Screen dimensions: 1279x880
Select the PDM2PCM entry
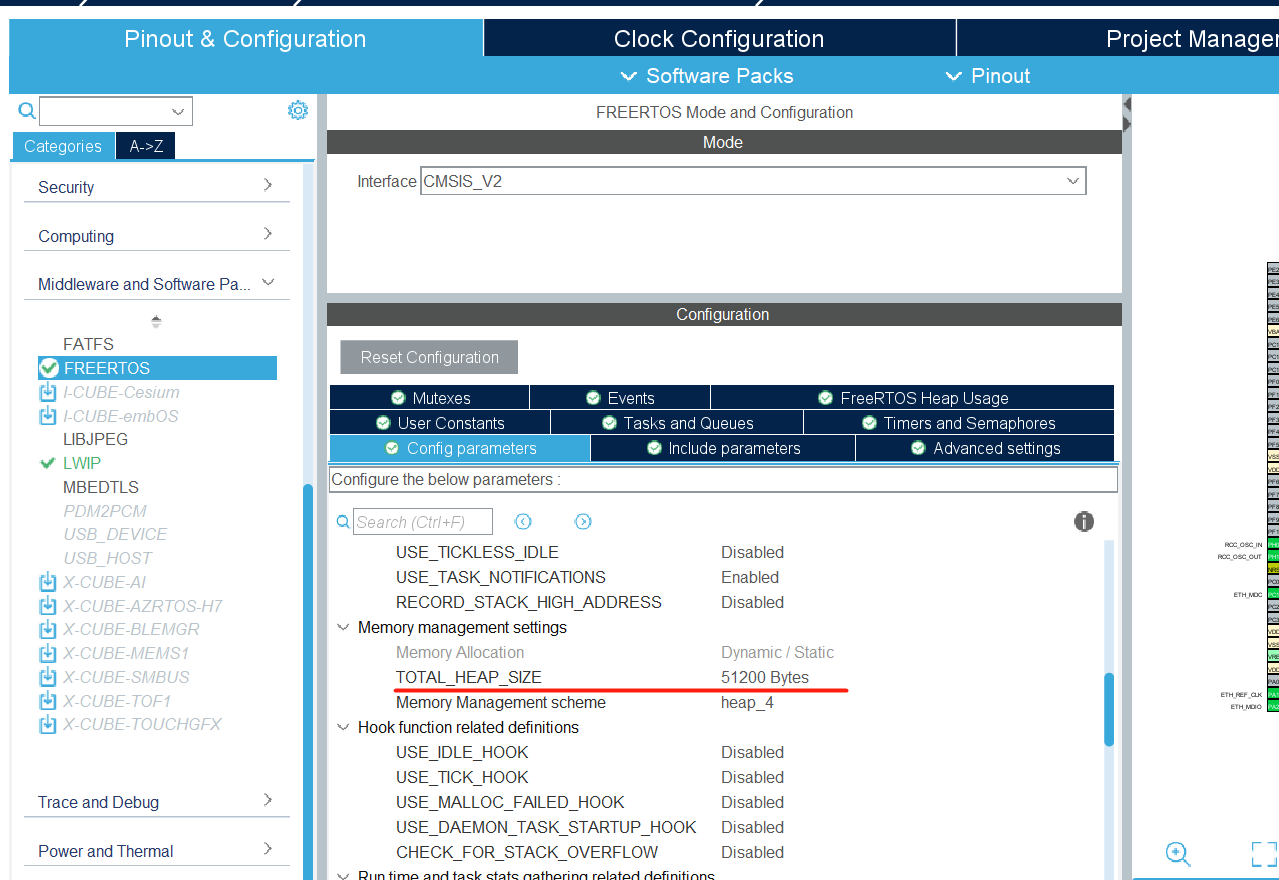click(105, 510)
